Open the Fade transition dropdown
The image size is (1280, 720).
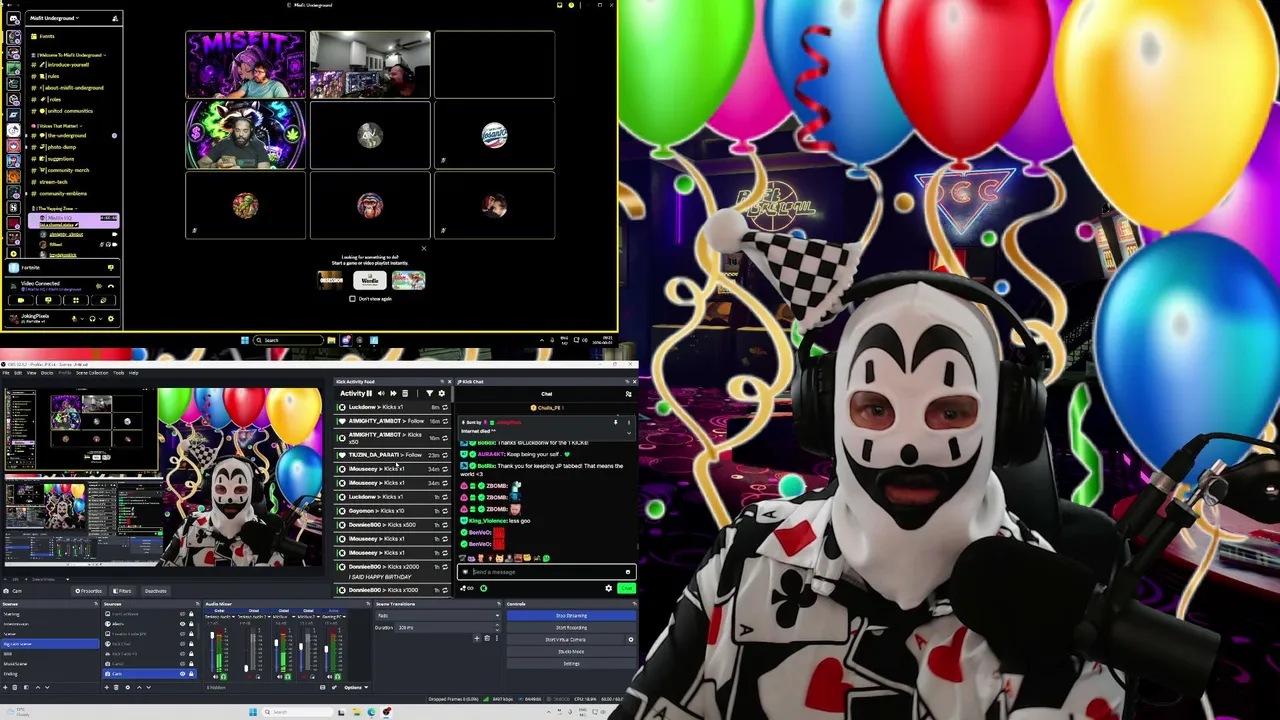point(437,616)
